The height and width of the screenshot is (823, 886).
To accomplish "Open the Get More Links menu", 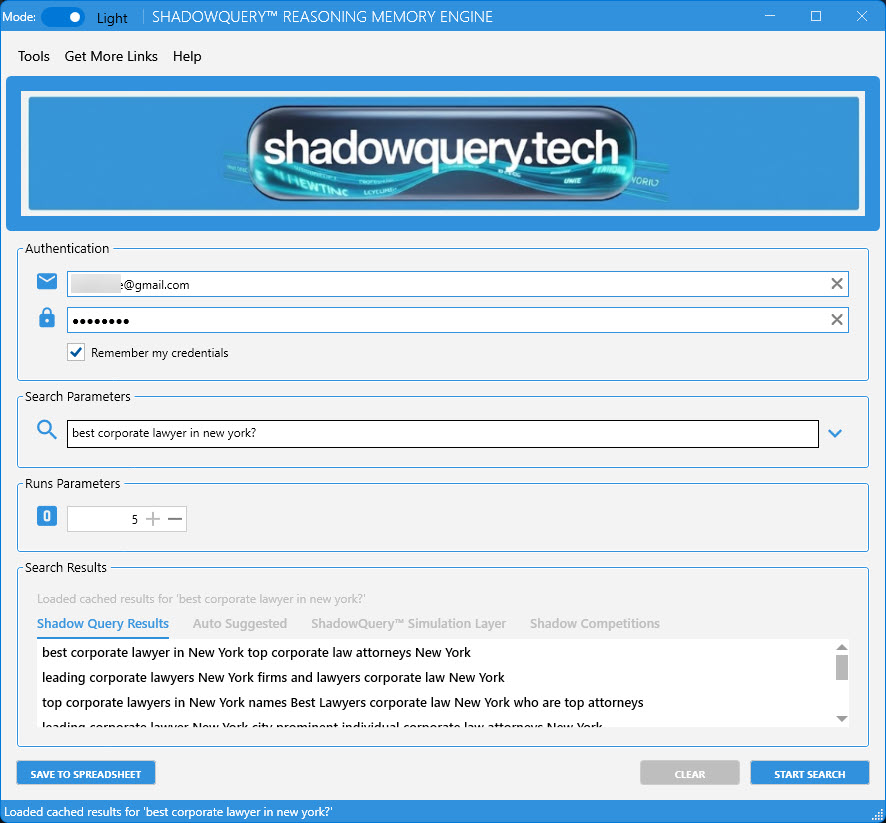I will coord(111,56).
